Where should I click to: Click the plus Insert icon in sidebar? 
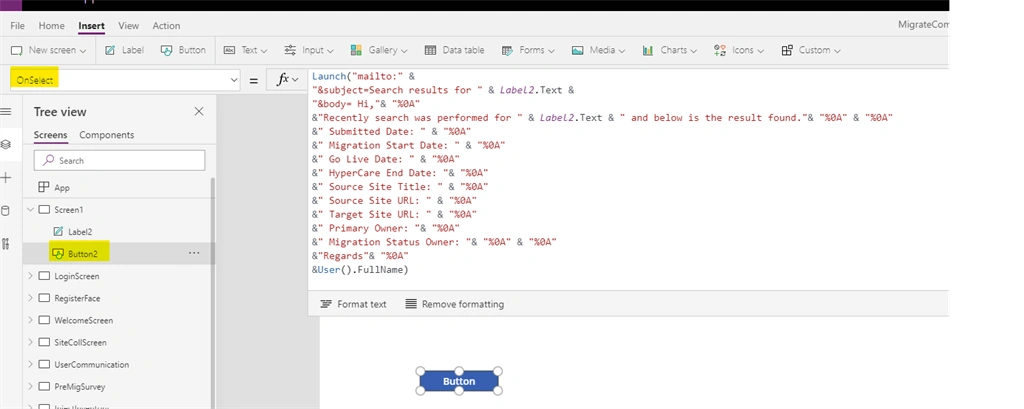6,178
